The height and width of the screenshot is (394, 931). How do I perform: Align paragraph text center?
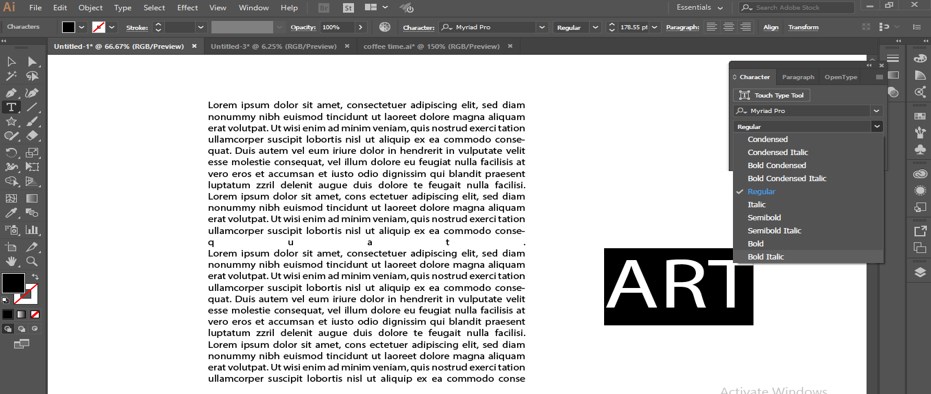pos(728,27)
